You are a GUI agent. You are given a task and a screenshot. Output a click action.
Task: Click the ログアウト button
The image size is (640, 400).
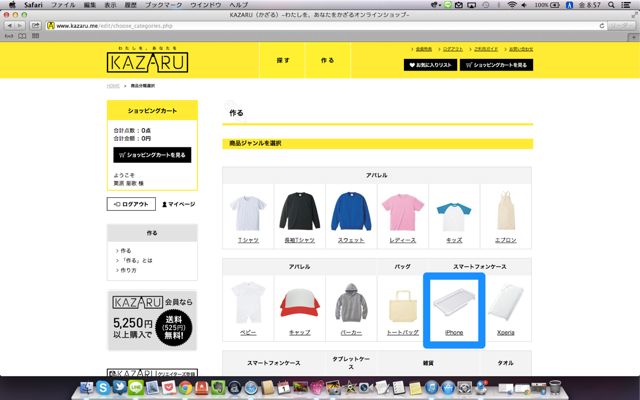pos(131,204)
